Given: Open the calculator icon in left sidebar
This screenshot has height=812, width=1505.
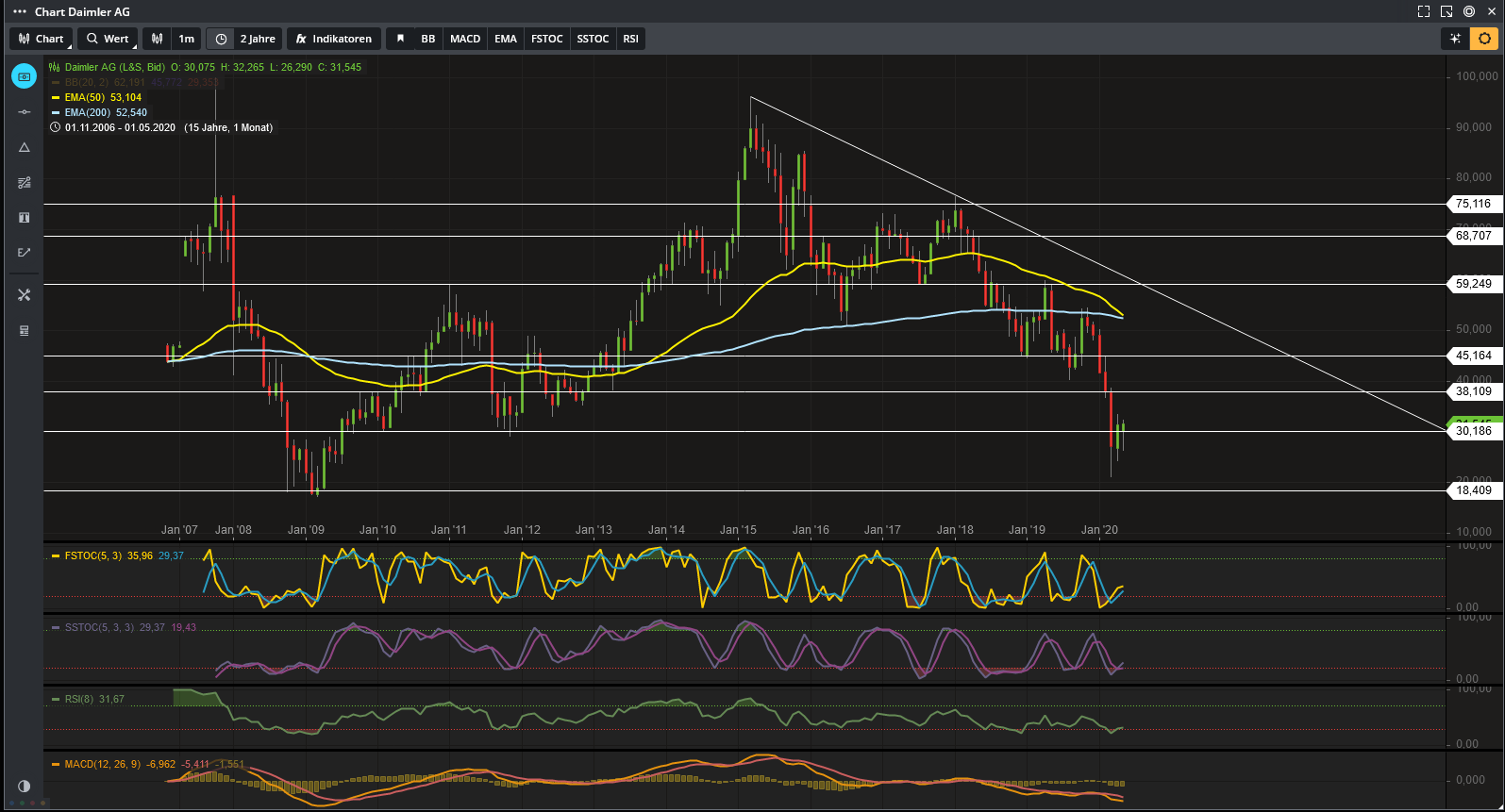Looking at the screenshot, I should click(x=25, y=331).
